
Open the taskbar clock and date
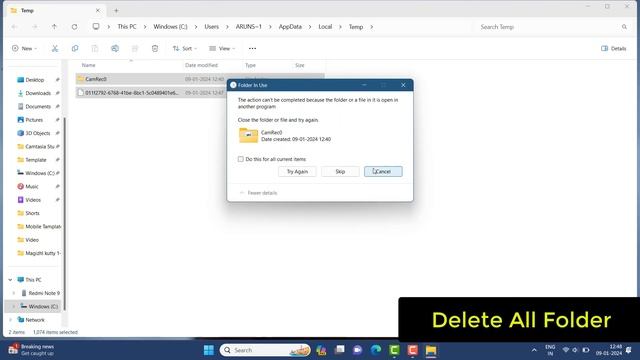point(609,350)
